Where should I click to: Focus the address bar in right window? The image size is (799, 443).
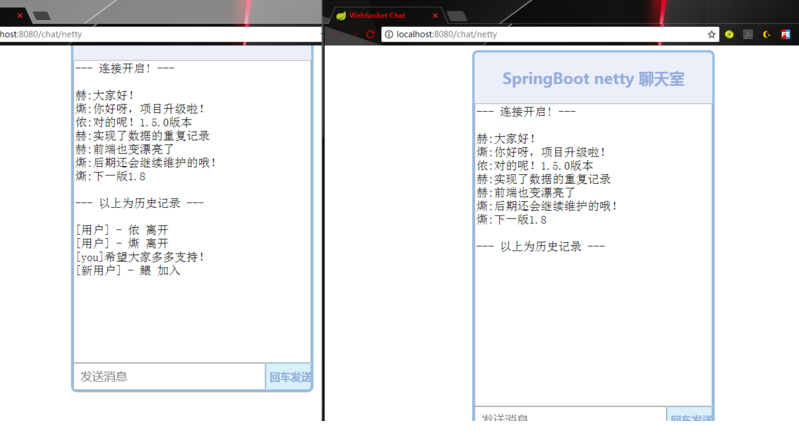[548, 34]
